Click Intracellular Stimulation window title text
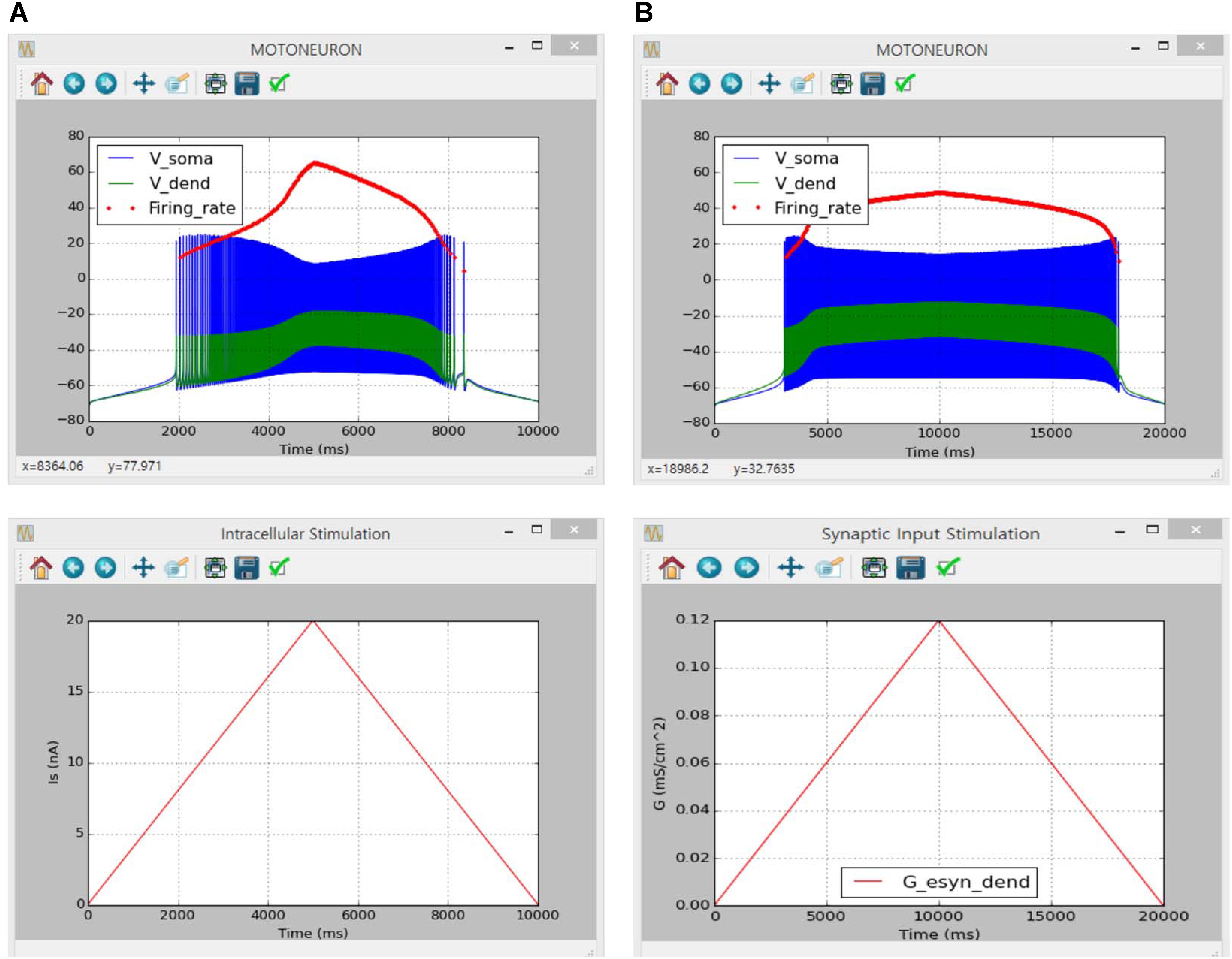Viewport: 1232px width, 959px height. [x=305, y=534]
